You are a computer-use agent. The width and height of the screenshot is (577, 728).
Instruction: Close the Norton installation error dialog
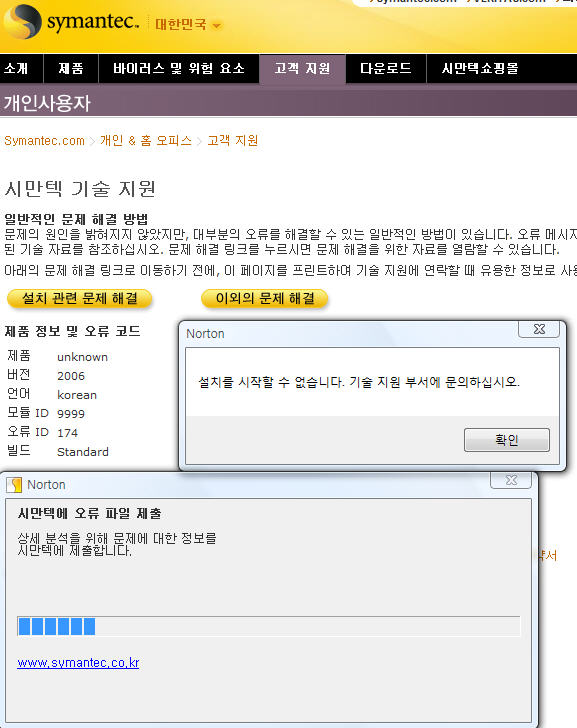coord(539,329)
